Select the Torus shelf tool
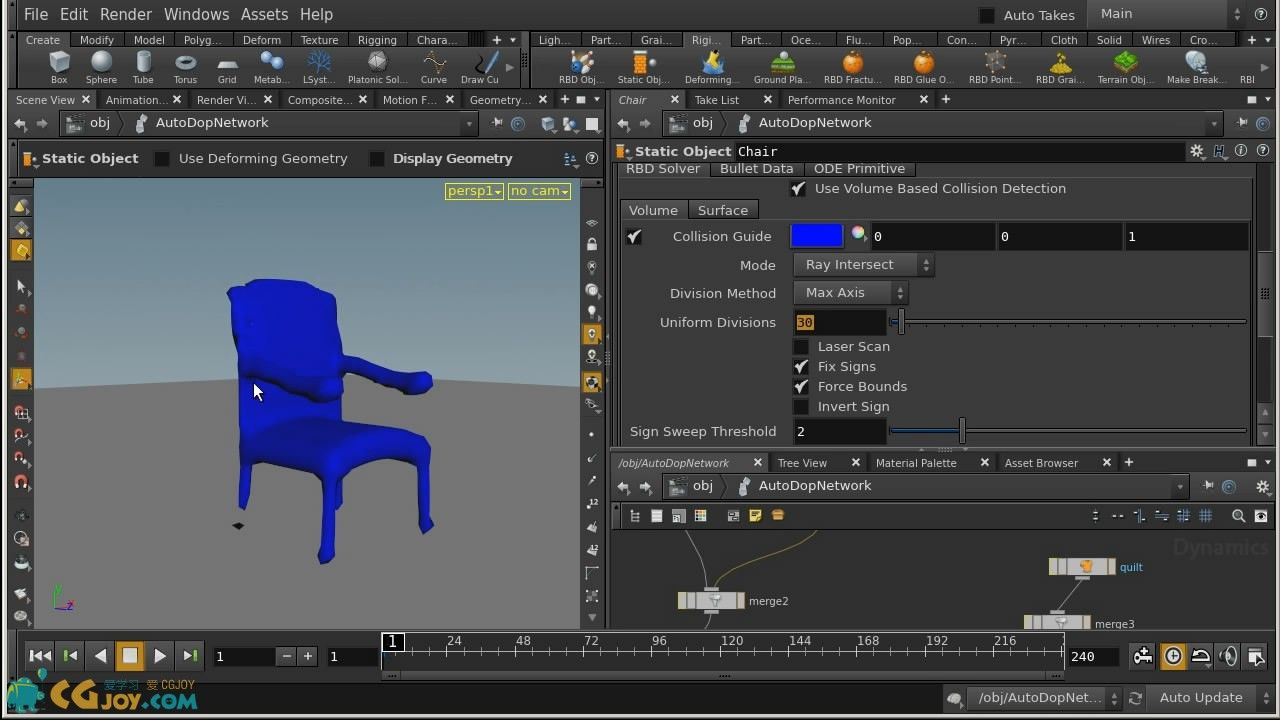1280x720 pixels. (x=185, y=67)
